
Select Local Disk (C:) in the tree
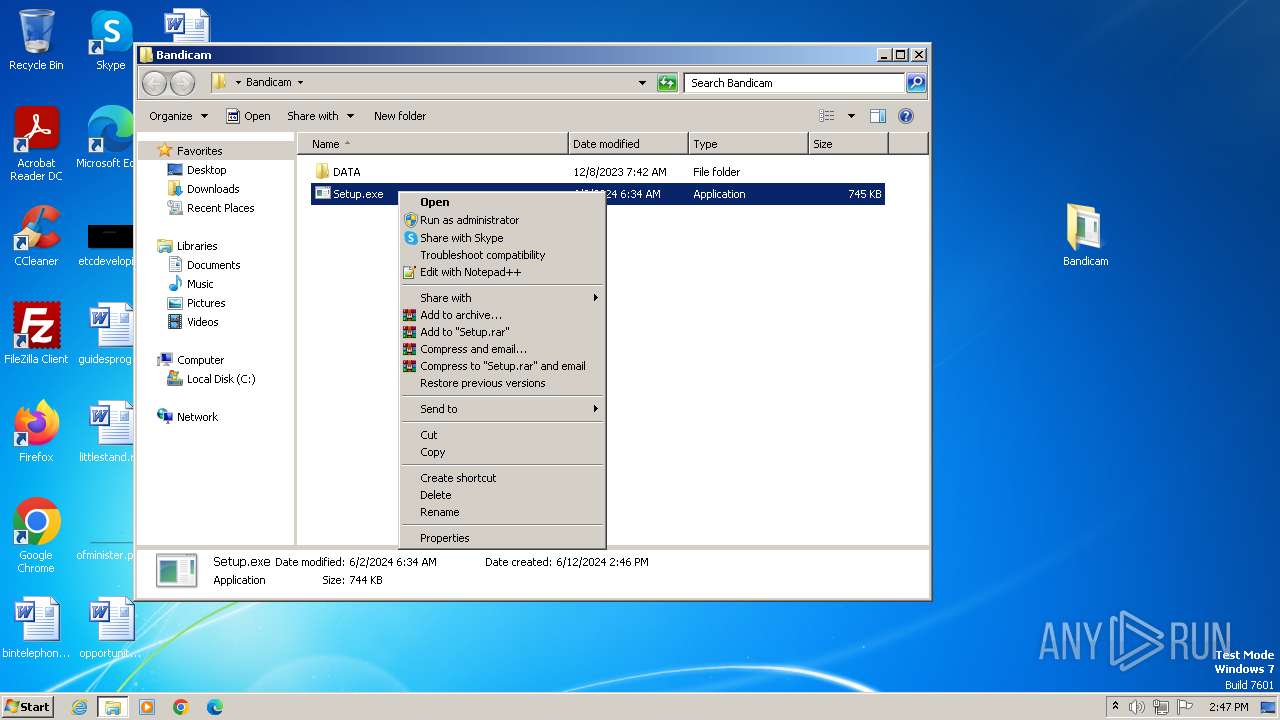tap(221, 379)
